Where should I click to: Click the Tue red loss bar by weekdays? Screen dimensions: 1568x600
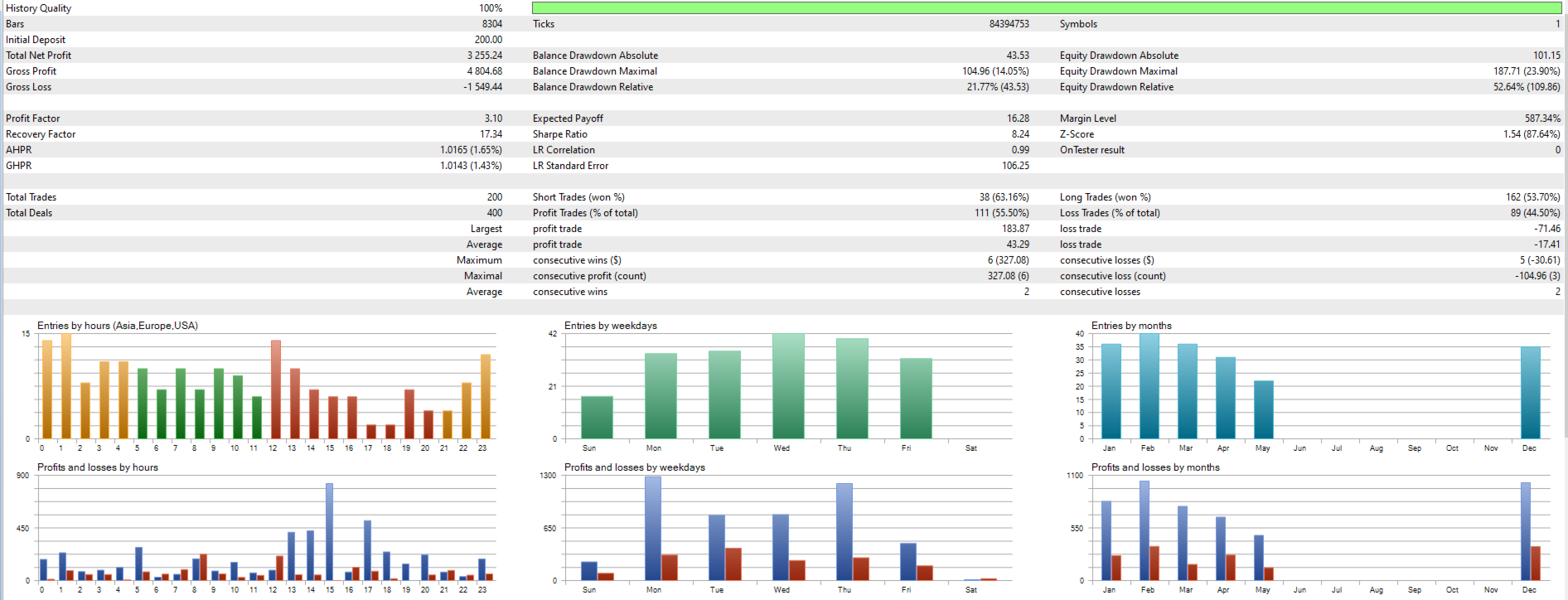point(733,564)
